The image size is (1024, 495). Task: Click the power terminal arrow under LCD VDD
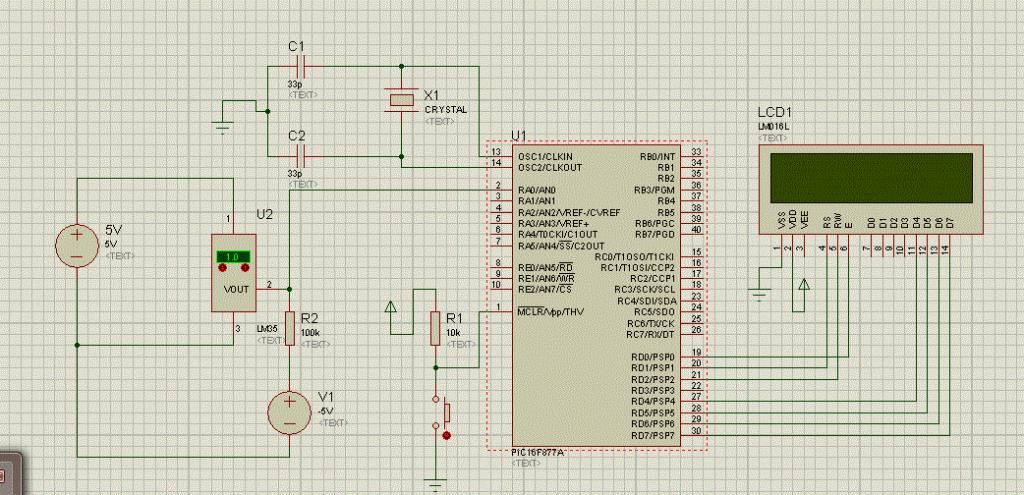[804, 285]
